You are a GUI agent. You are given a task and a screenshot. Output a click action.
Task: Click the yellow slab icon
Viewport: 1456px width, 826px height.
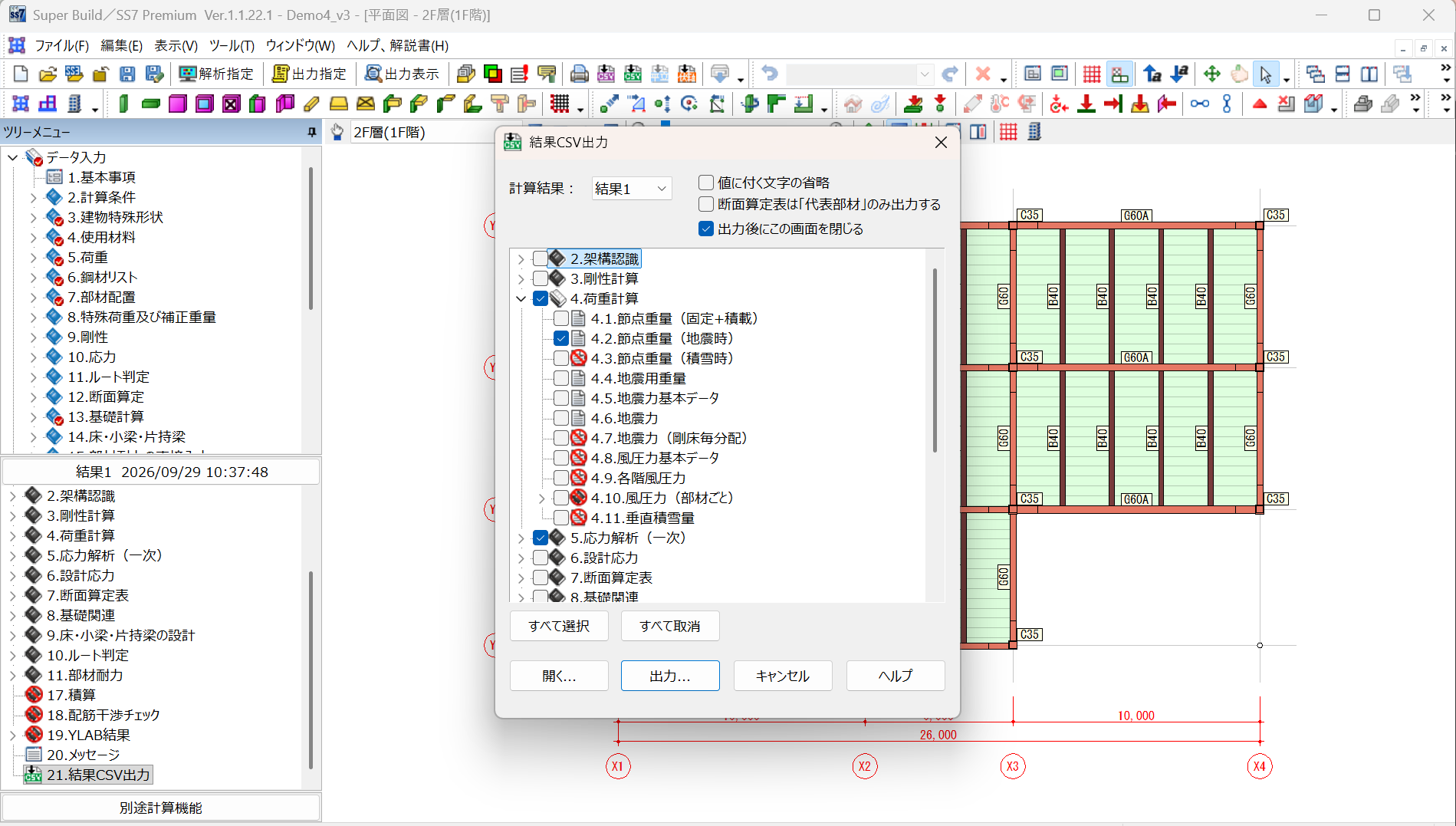pos(339,104)
